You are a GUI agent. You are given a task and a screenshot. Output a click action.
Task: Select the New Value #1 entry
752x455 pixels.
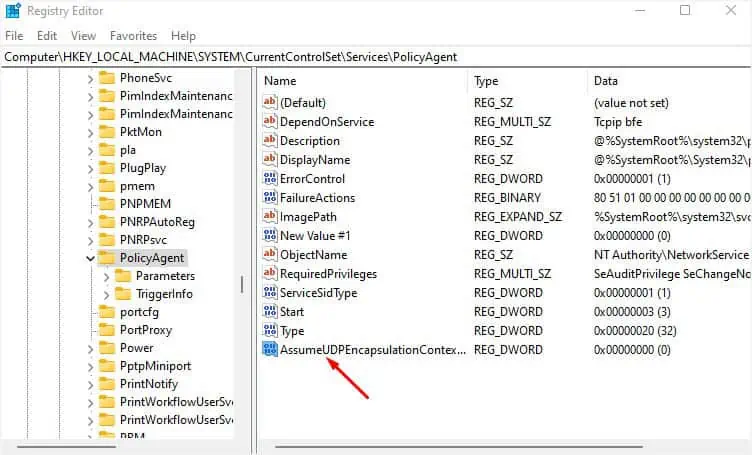pos(313,235)
